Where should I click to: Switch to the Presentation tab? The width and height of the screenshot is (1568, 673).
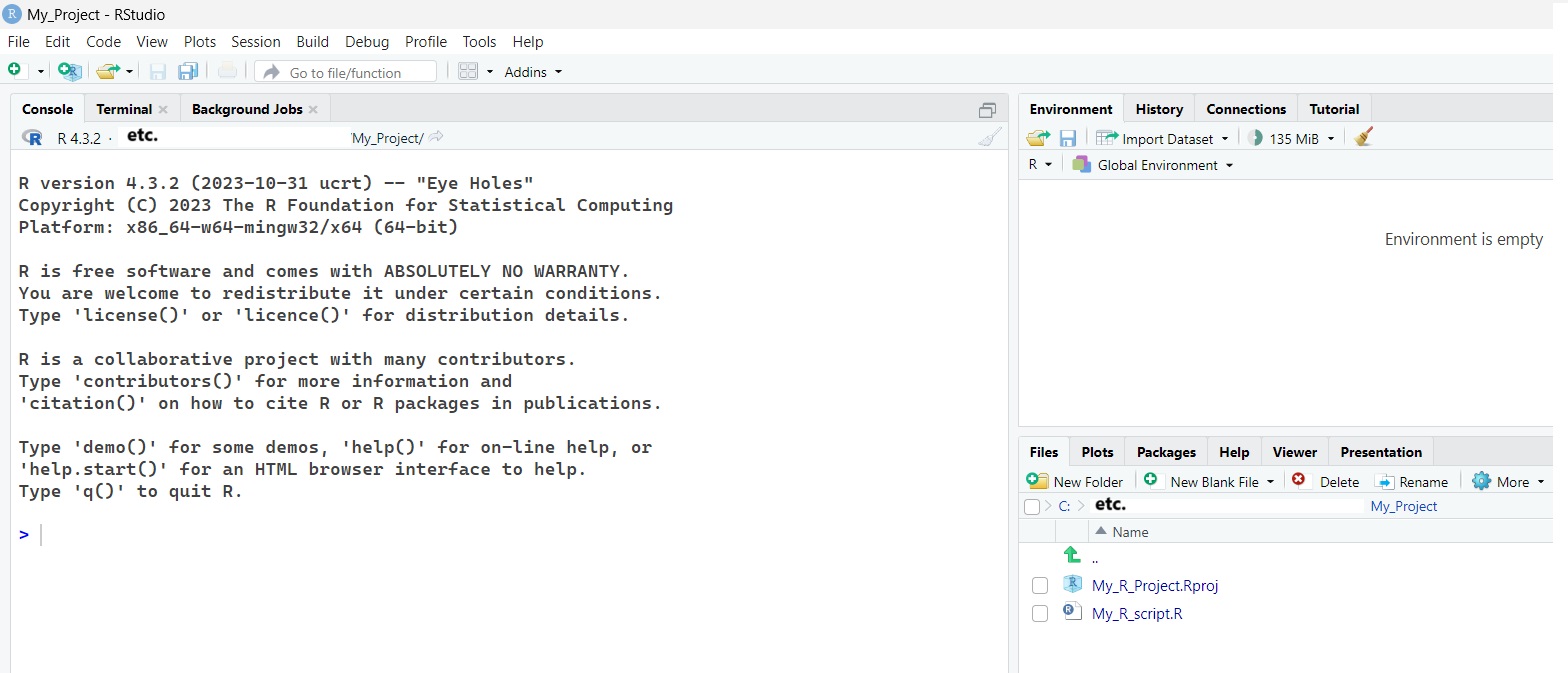1381,452
